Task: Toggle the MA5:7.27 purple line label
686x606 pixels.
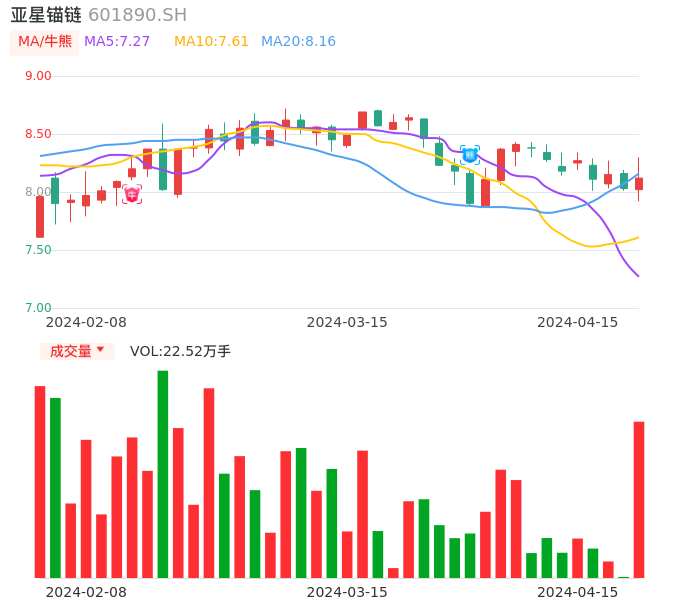Action: point(117,42)
